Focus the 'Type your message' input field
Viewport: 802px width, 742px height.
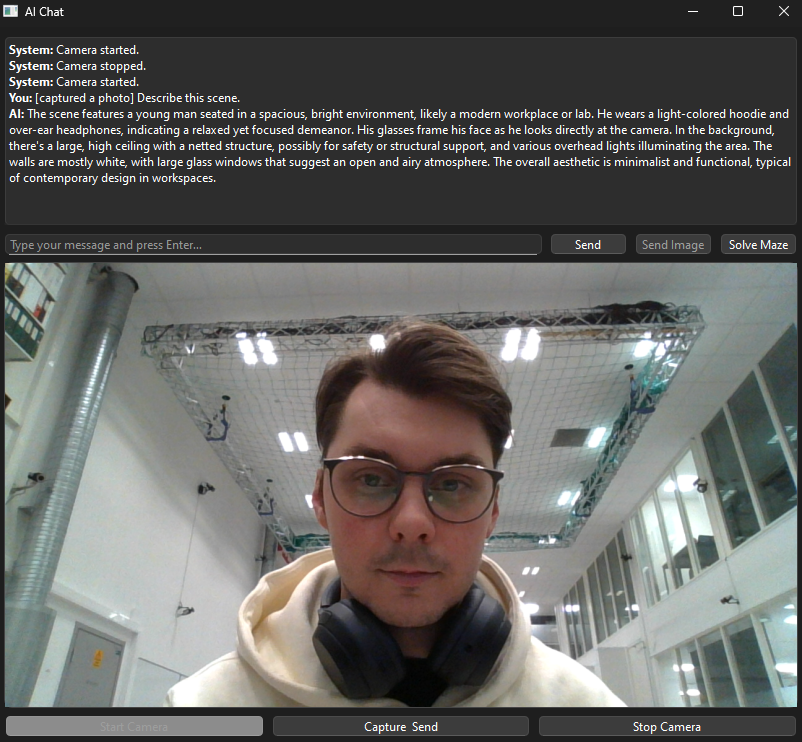[272, 245]
